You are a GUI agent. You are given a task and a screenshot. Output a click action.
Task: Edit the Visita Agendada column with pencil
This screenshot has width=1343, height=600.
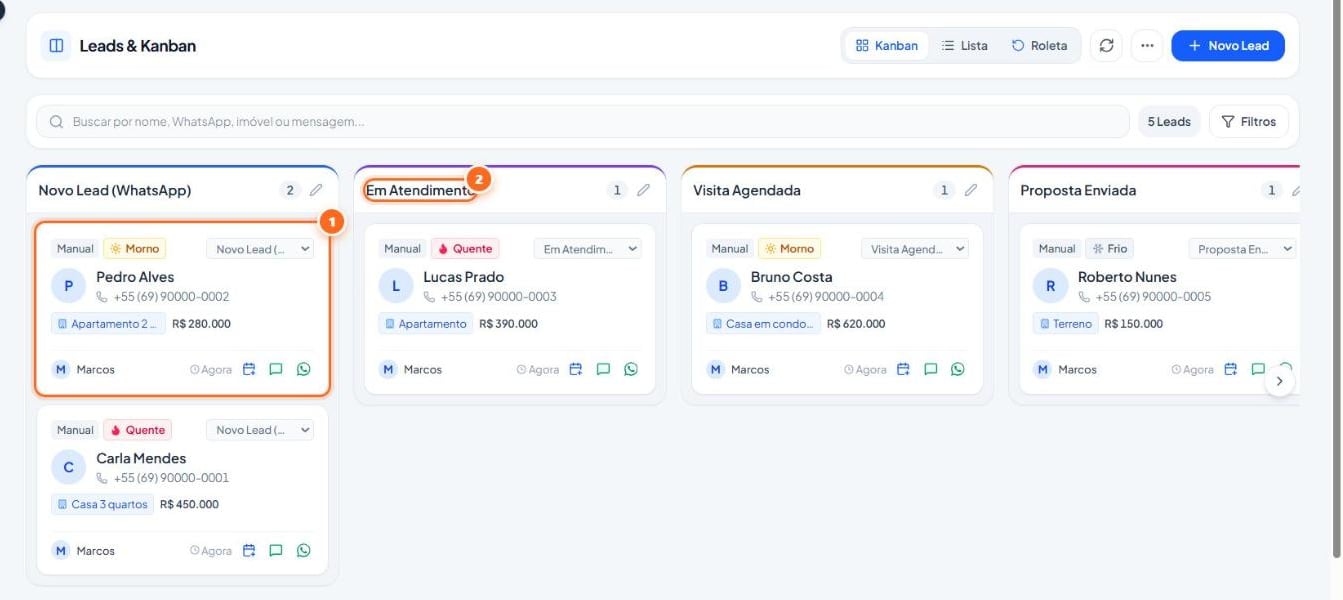(x=970, y=190)
